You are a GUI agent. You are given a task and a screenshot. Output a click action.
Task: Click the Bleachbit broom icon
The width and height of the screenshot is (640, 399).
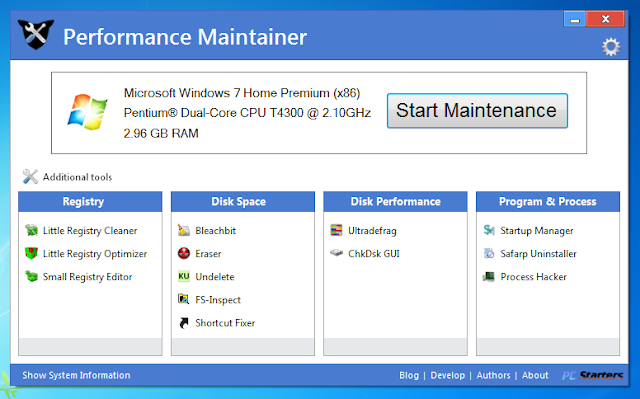[184, 230]
